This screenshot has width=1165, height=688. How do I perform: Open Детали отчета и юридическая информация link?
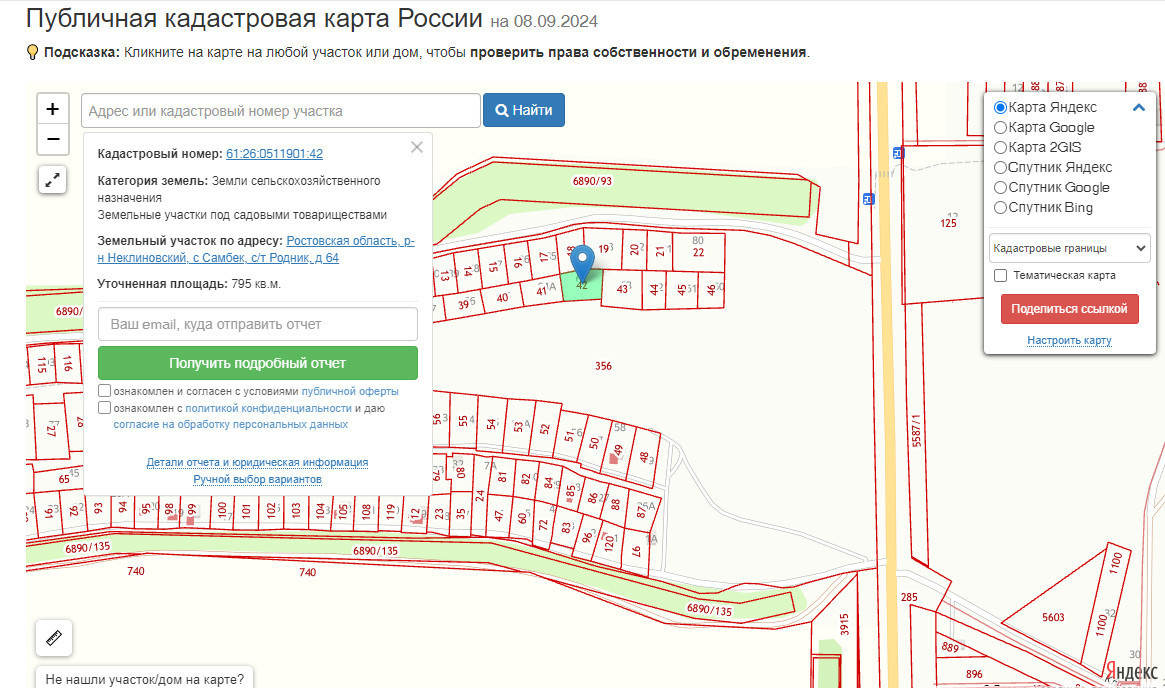(257, 462)
